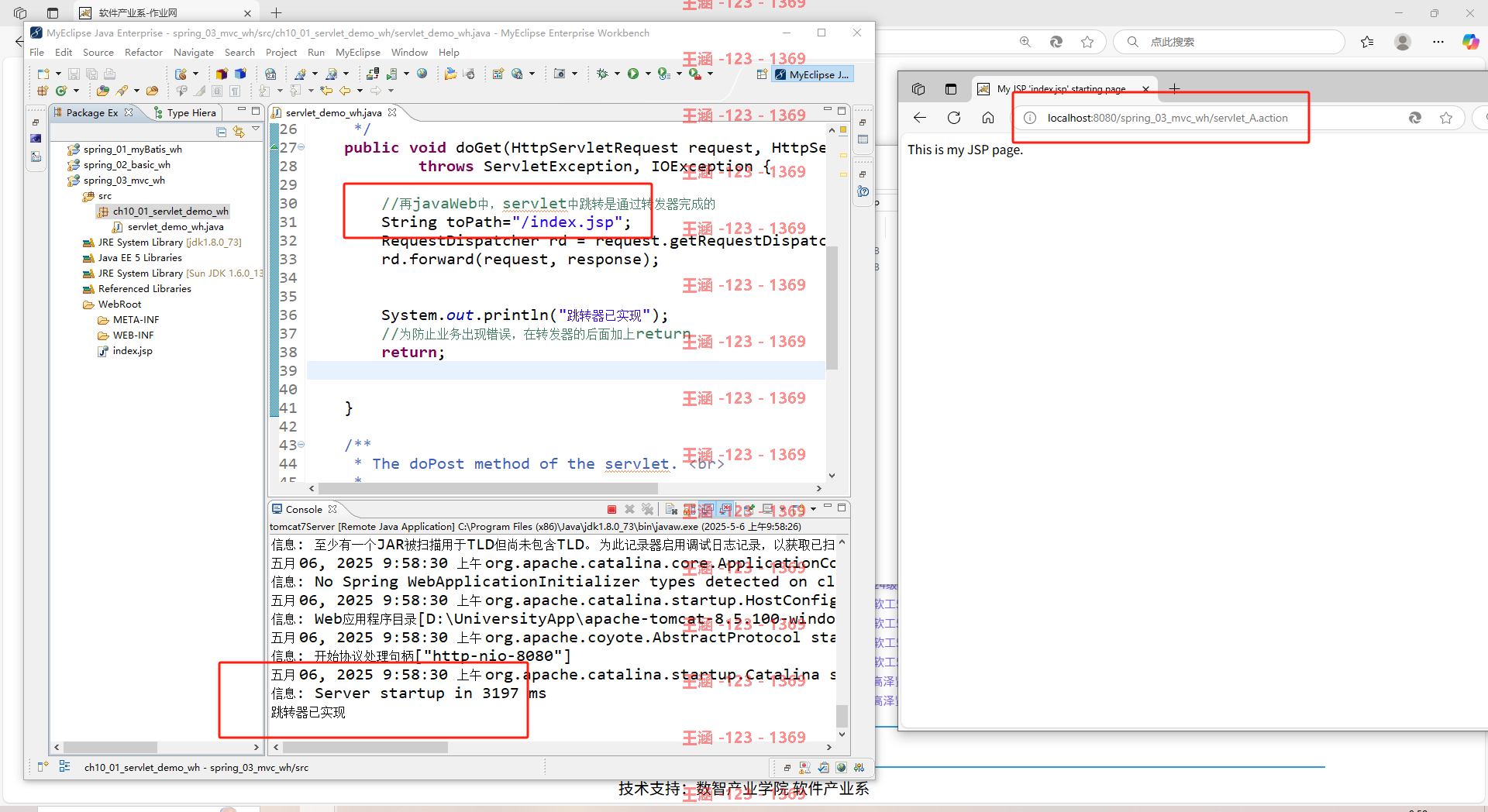This screenshot has width=1488, height=812.
Task: Close the servlet_demo_wh.java editor tab
Action: [392, 112]
